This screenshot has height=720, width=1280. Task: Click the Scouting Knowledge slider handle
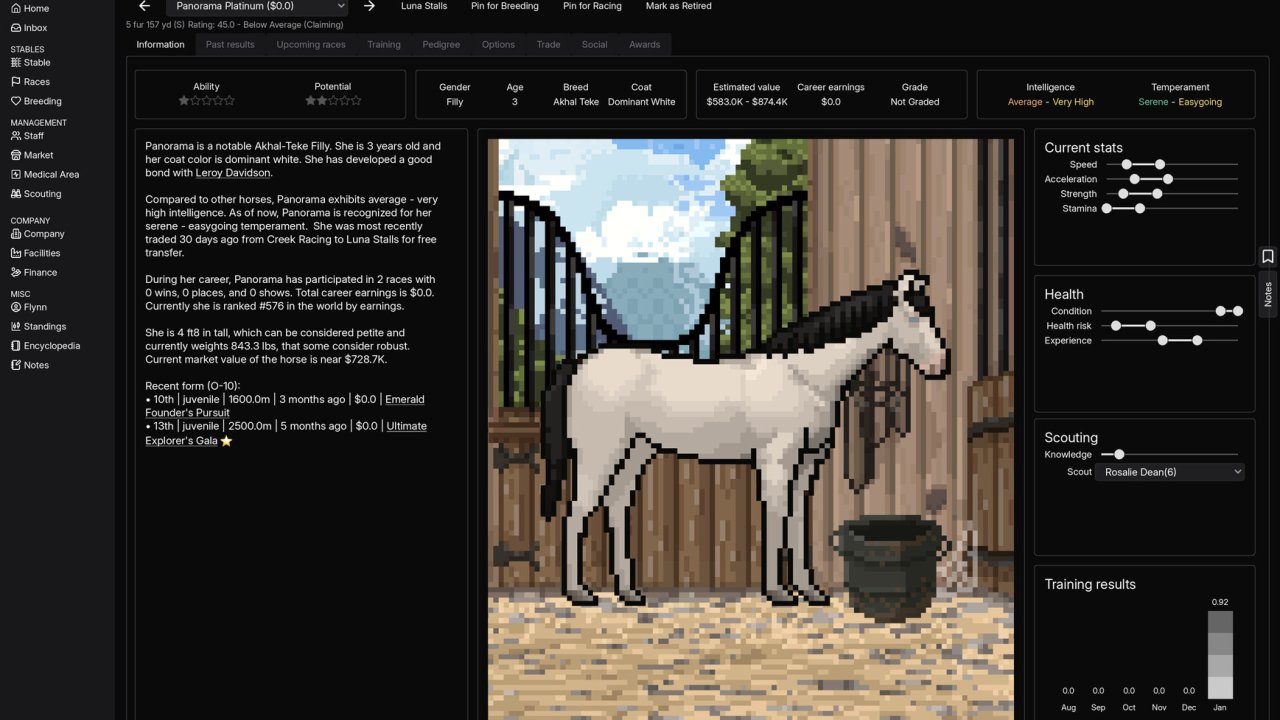coord(1119,455)
